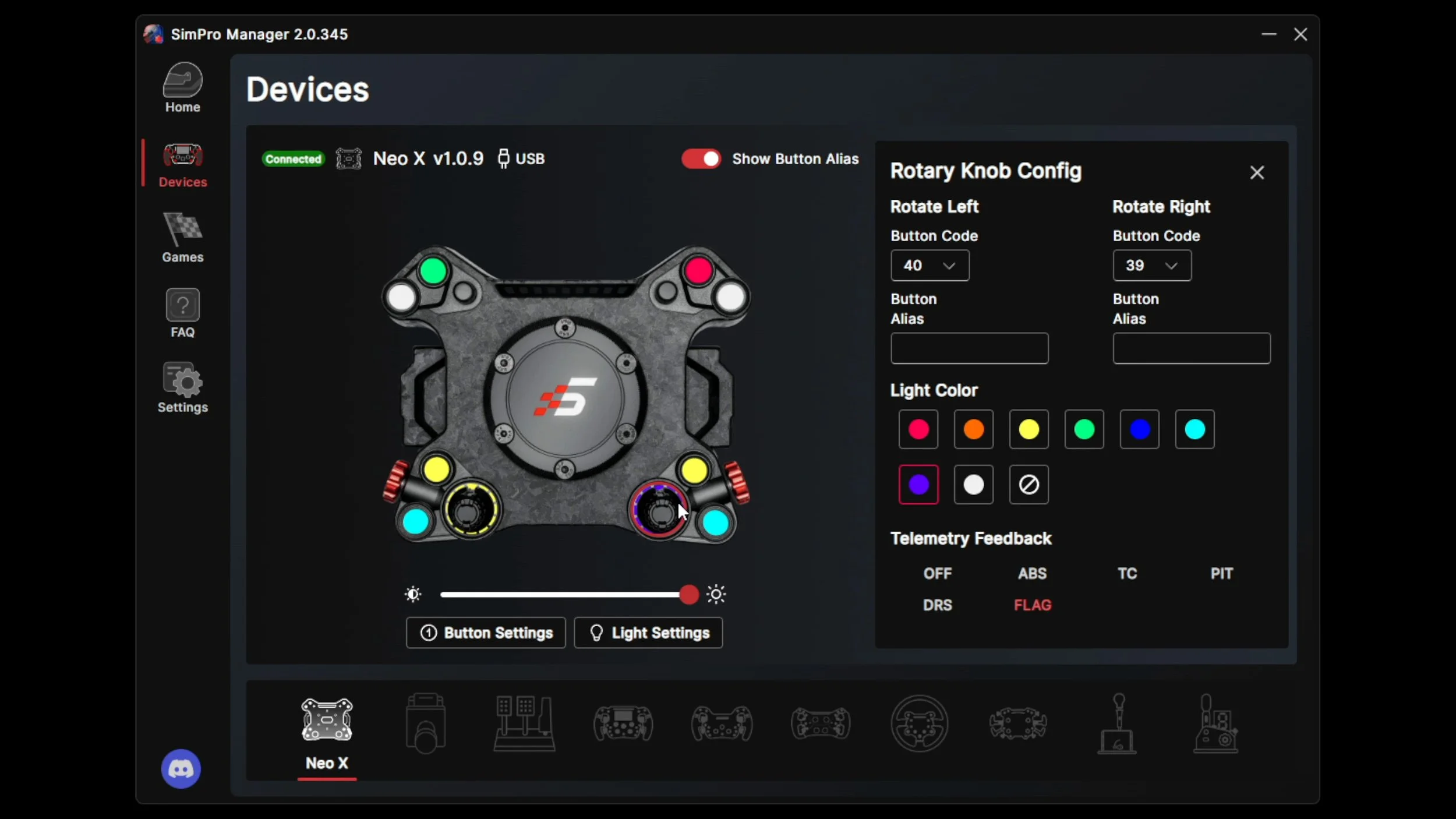Screen dimensions: 1456x819
Task: Open the Discord link icon
Action: [181, 769]
